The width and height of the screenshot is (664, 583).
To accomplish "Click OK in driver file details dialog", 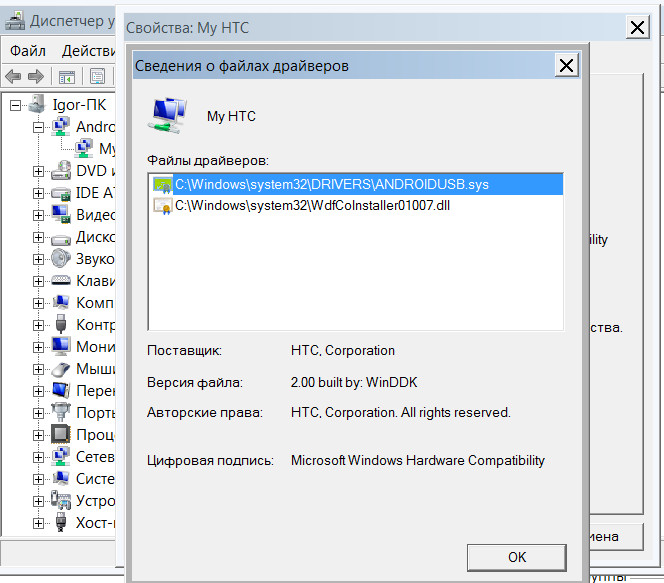I will (517, 558).
